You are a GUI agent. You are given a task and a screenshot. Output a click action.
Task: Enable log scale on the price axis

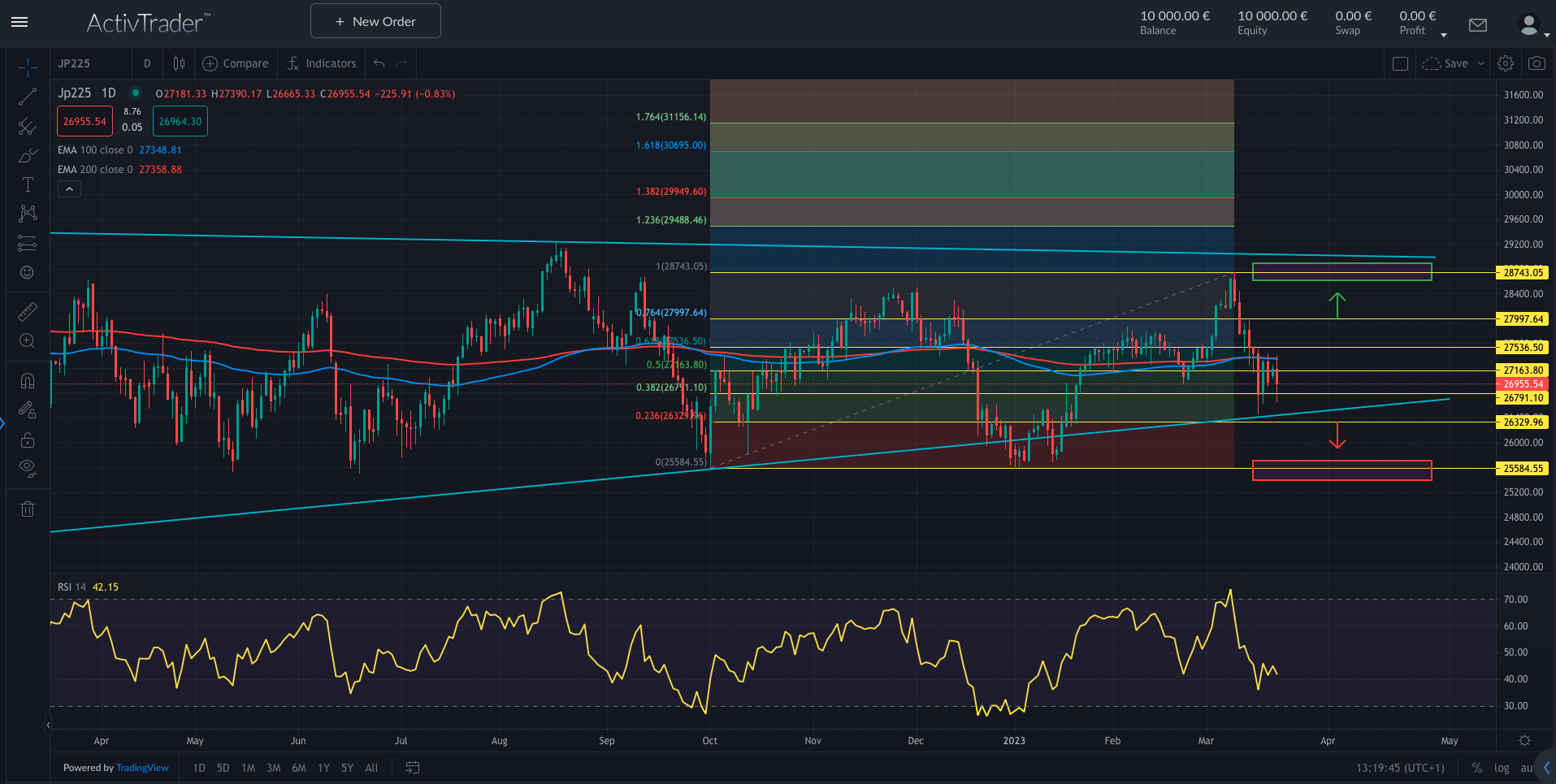click(x=1502, y=767)
